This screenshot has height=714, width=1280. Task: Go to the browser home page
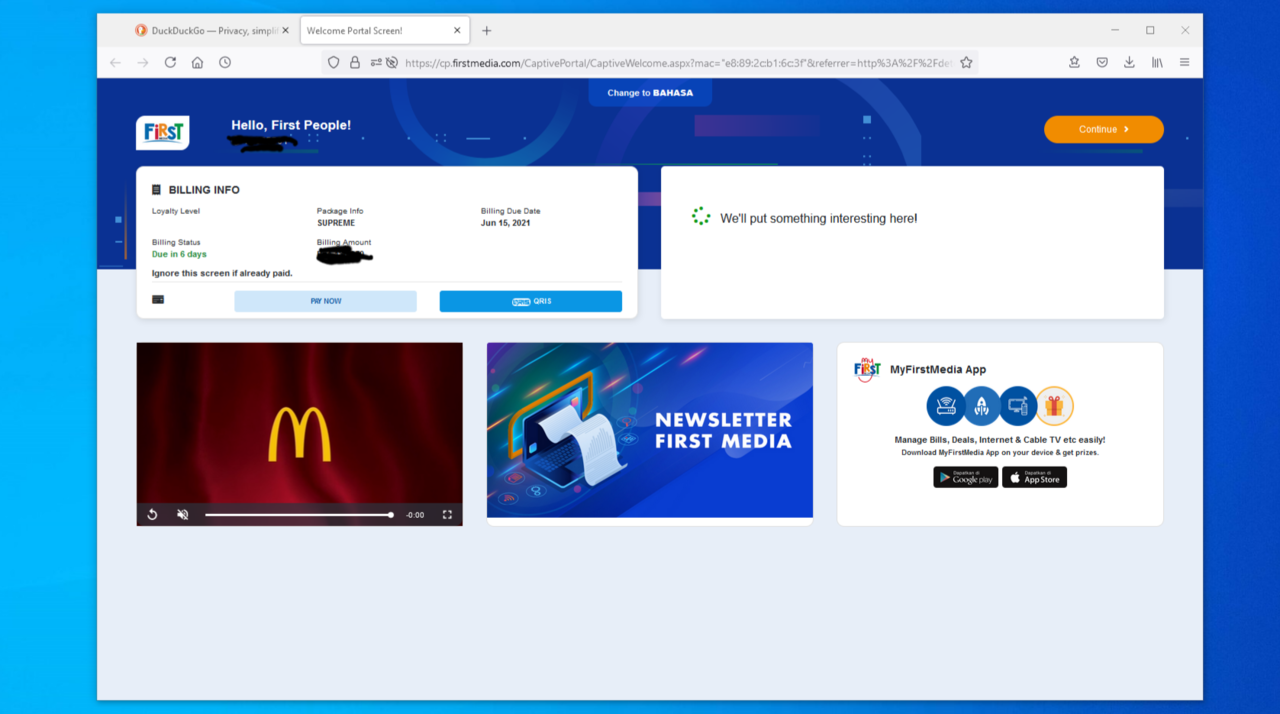point(197,62)
